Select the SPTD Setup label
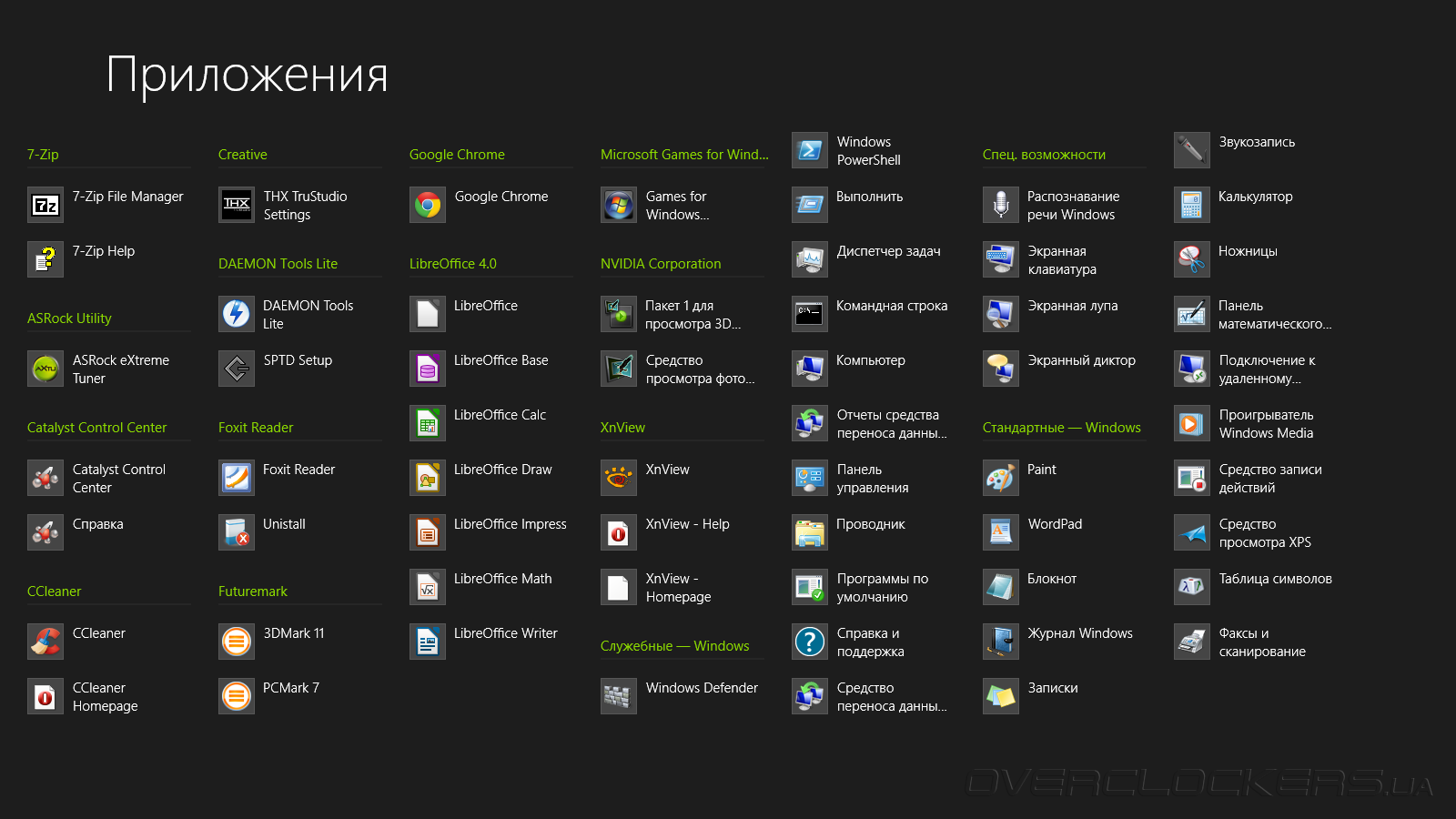Screen dimensions: 1456x819 (x=298, y=360)
